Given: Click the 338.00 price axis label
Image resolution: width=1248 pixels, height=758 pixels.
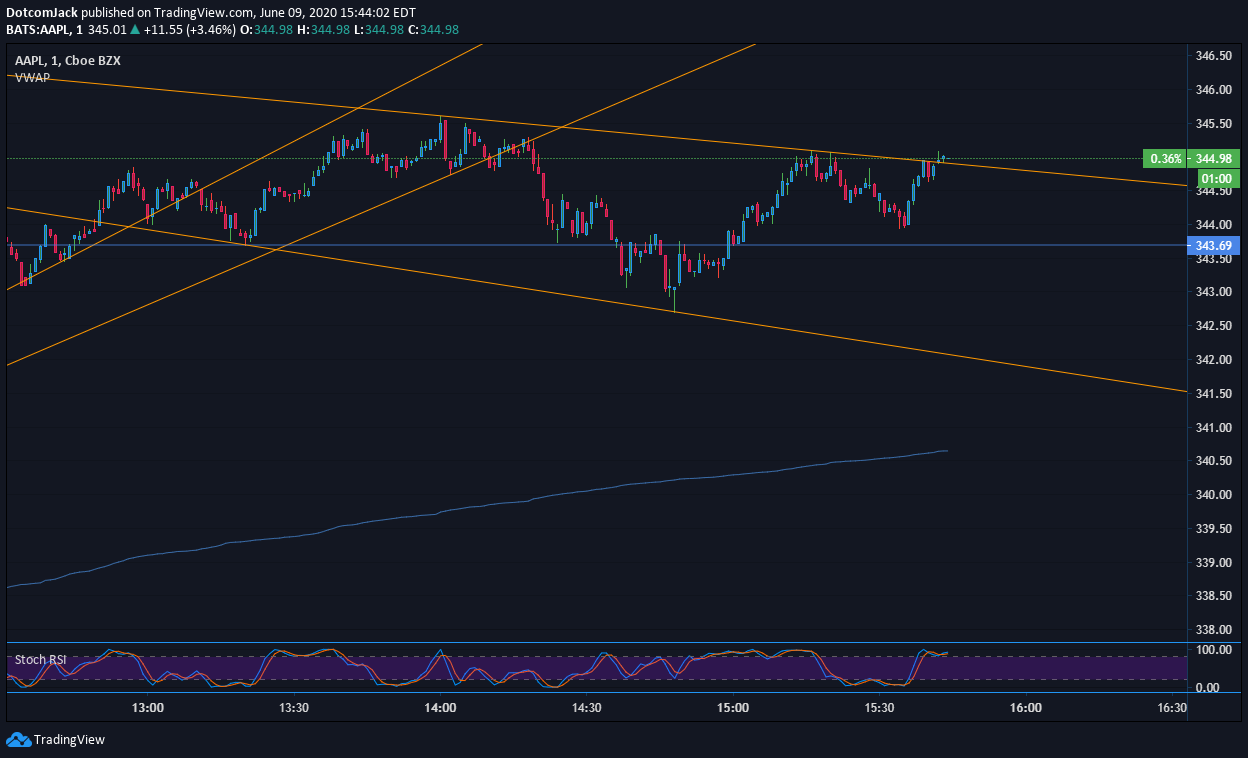Looking at the screenshot, I should (1214, 630).
